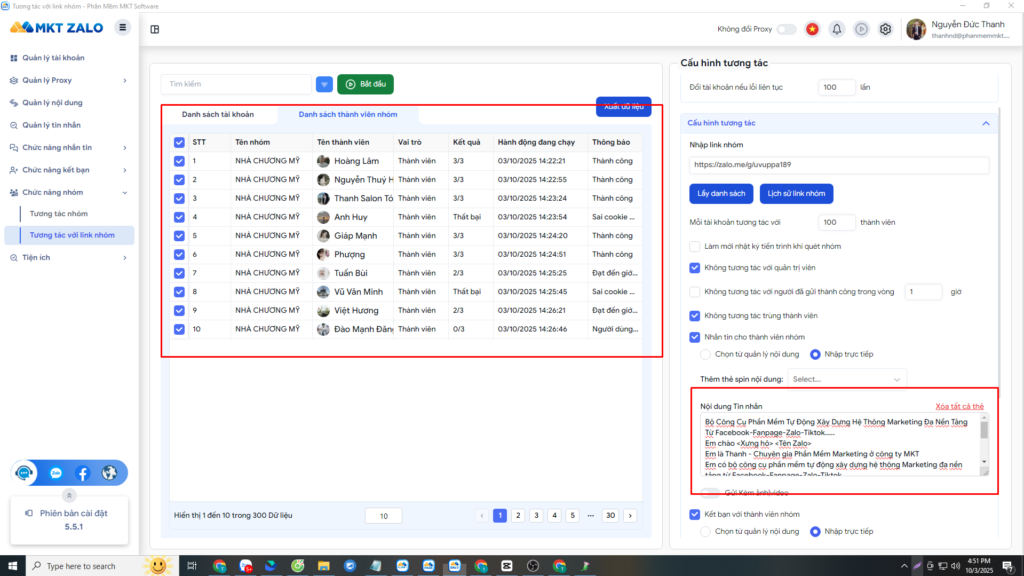Click the Nhập link nhóm URL field
Image resolution: width=1024 pixels, height=576 pixels.
point(839,165)
